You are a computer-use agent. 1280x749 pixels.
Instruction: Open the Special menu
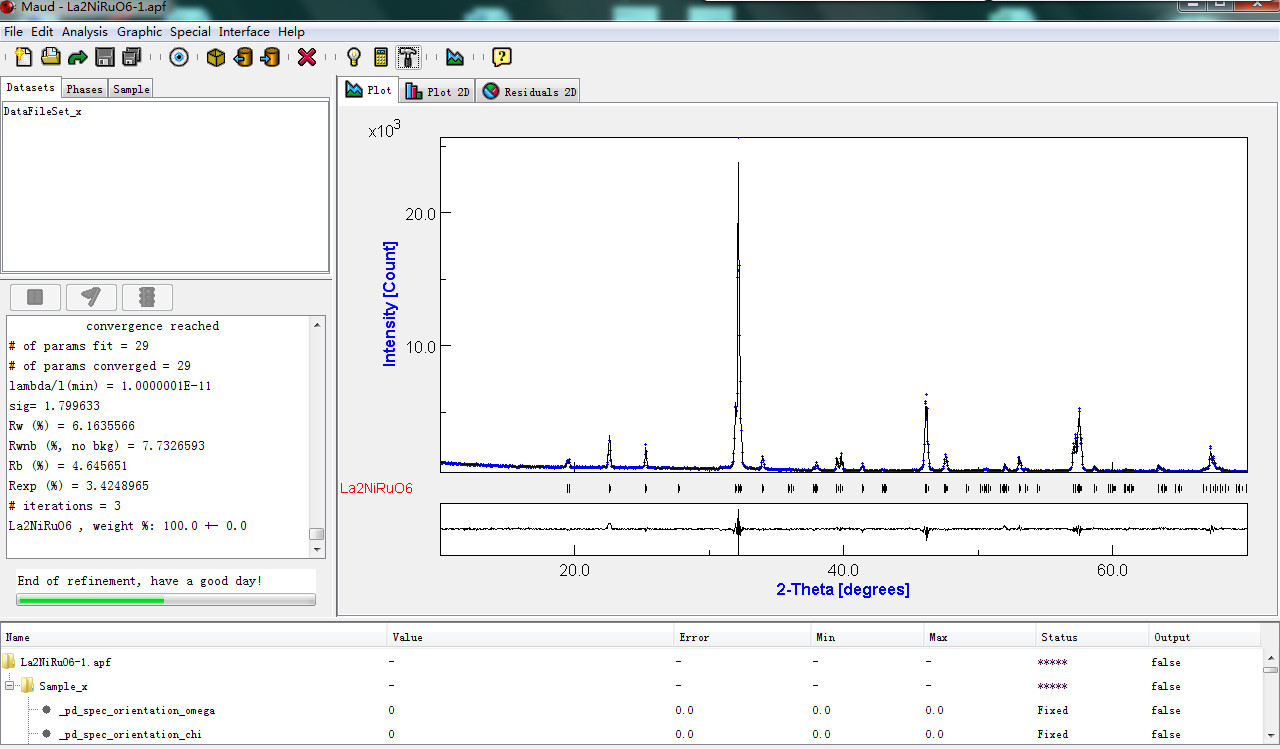click(x=190, y=31)
